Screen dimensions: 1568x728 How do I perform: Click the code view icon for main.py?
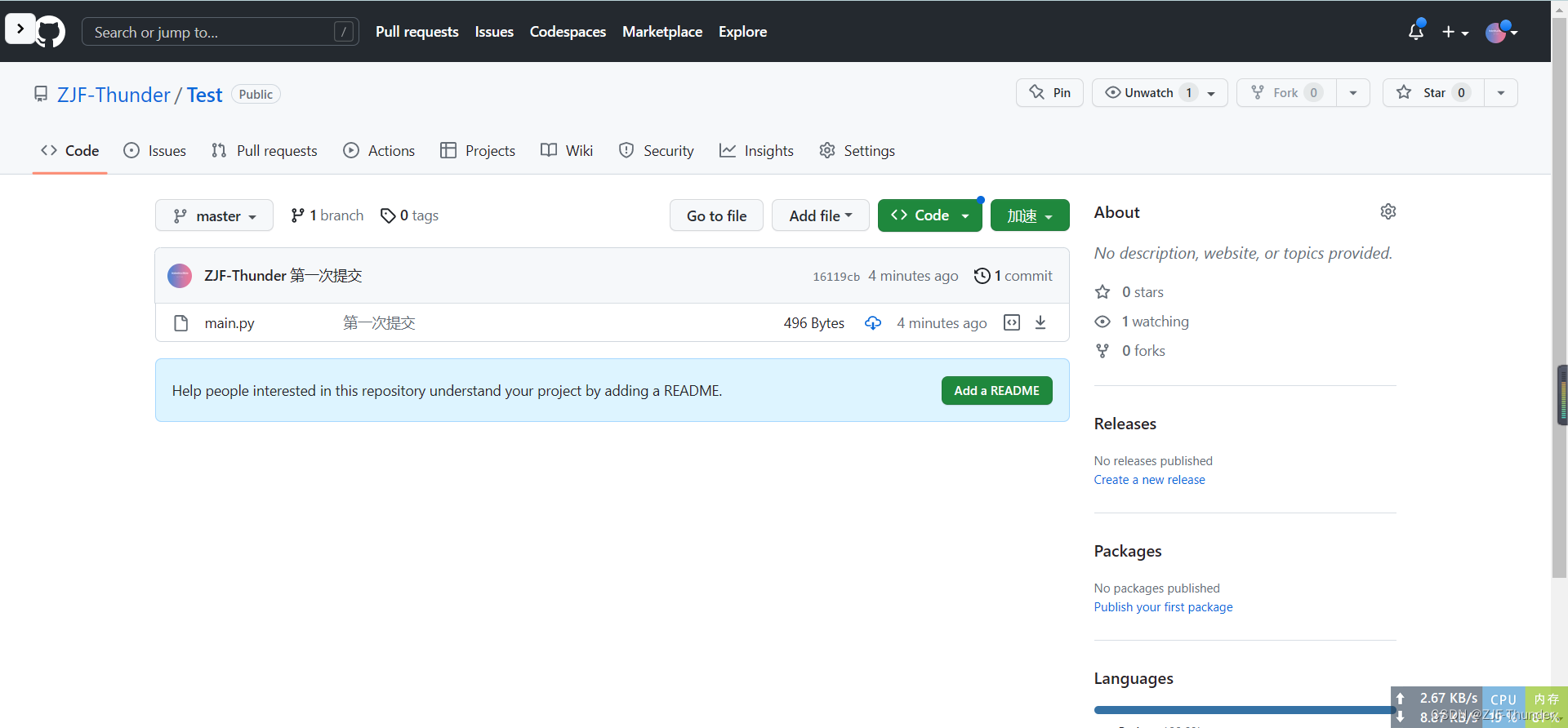pyautogui.click(x=1012, y=322)
